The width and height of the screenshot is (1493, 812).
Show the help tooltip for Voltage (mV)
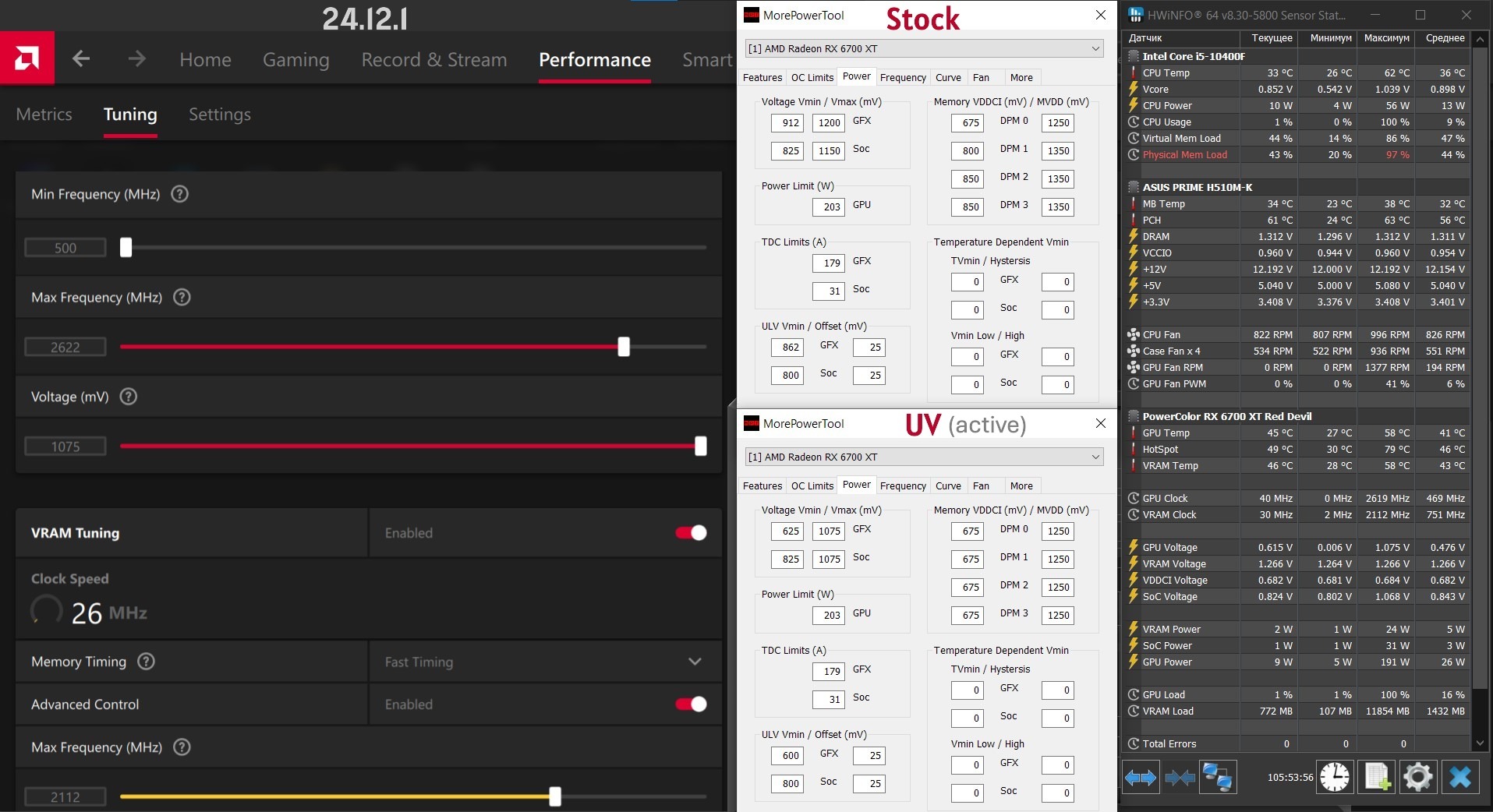click(129, 397)
